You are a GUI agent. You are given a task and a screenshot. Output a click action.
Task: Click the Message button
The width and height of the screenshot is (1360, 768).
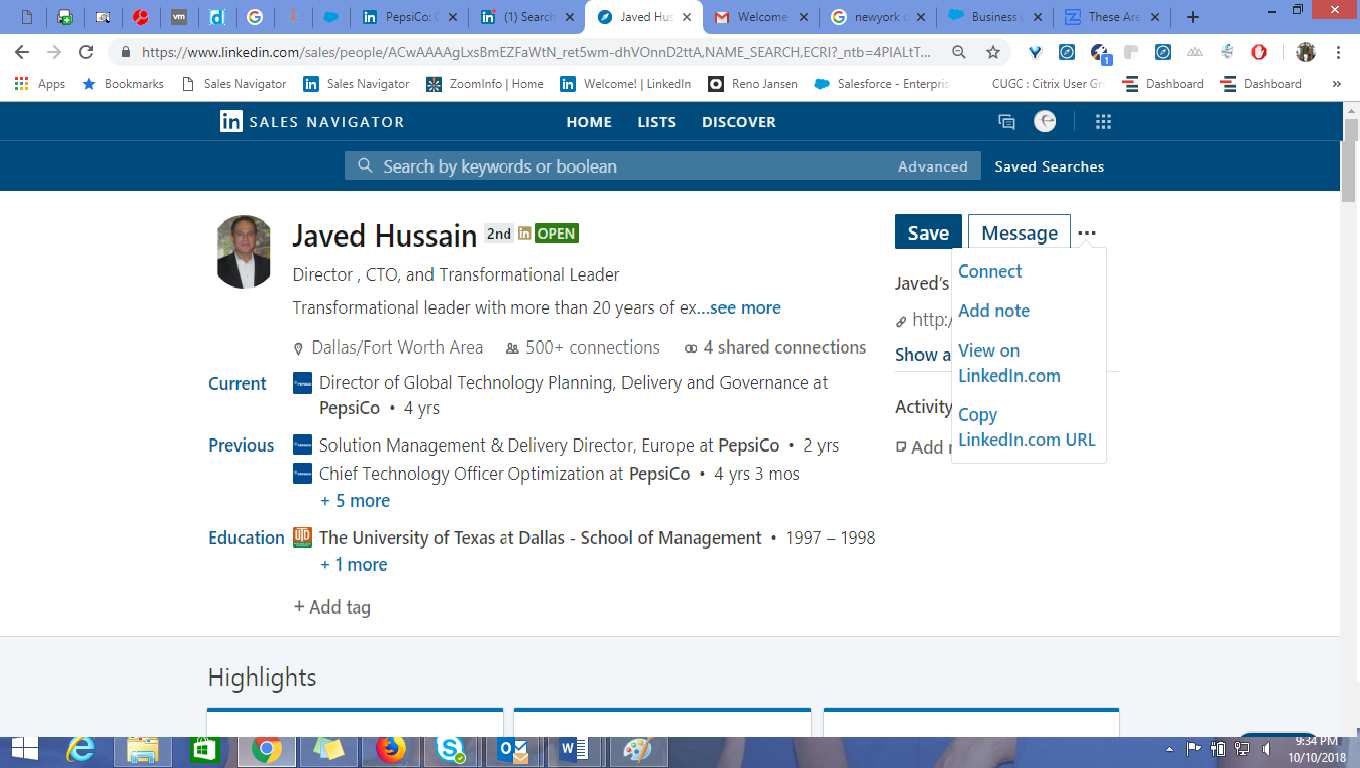pos(1019,233)
